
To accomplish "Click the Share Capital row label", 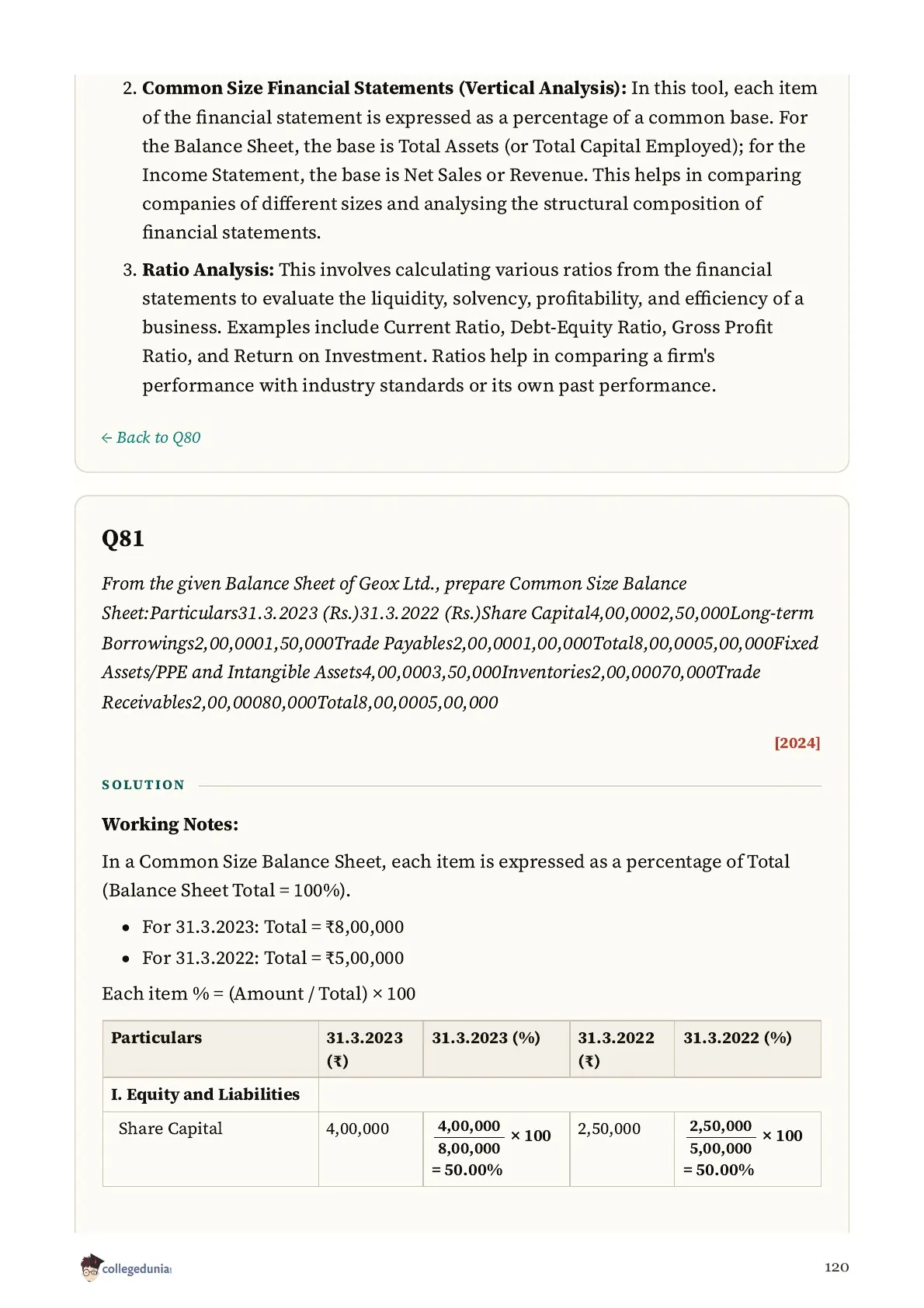I will pos(170,1129).
